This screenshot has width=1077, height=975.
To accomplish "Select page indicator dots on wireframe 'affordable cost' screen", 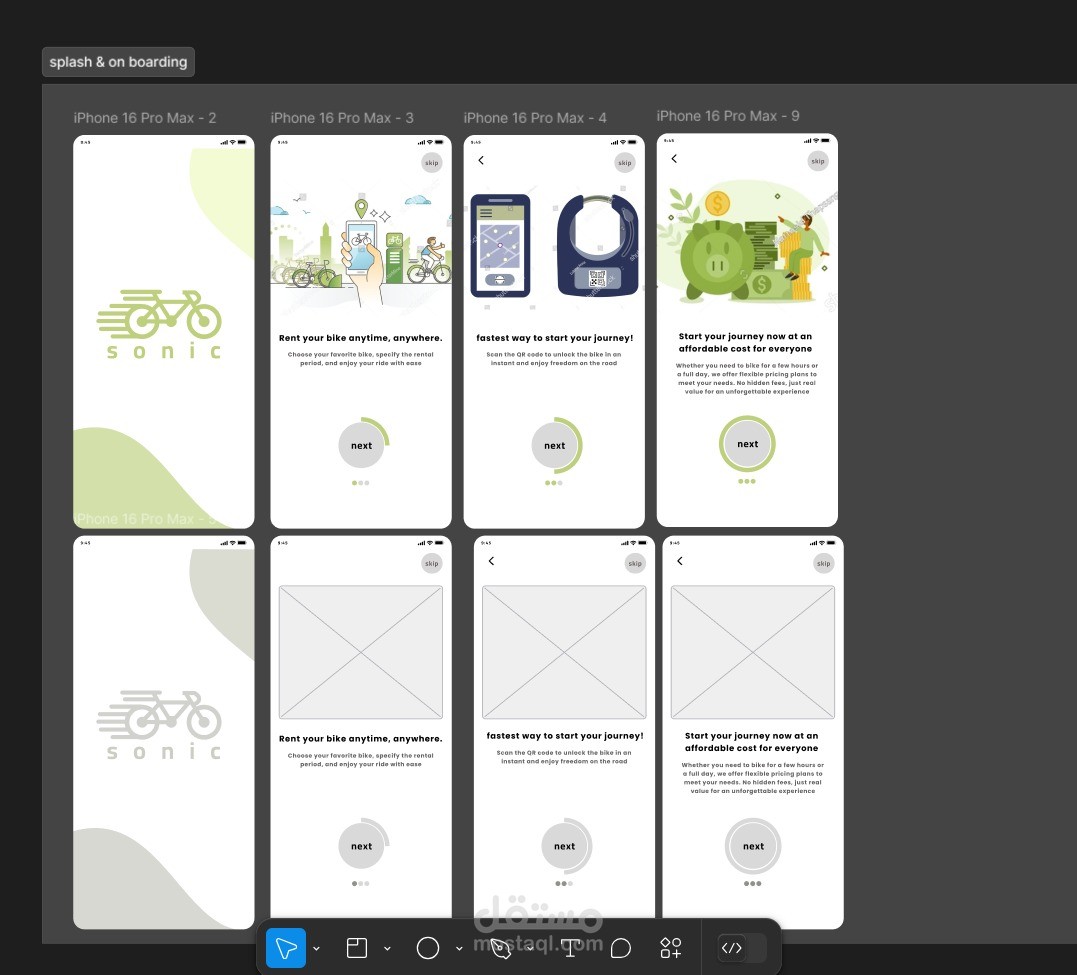I will click(x=752, y=884).
